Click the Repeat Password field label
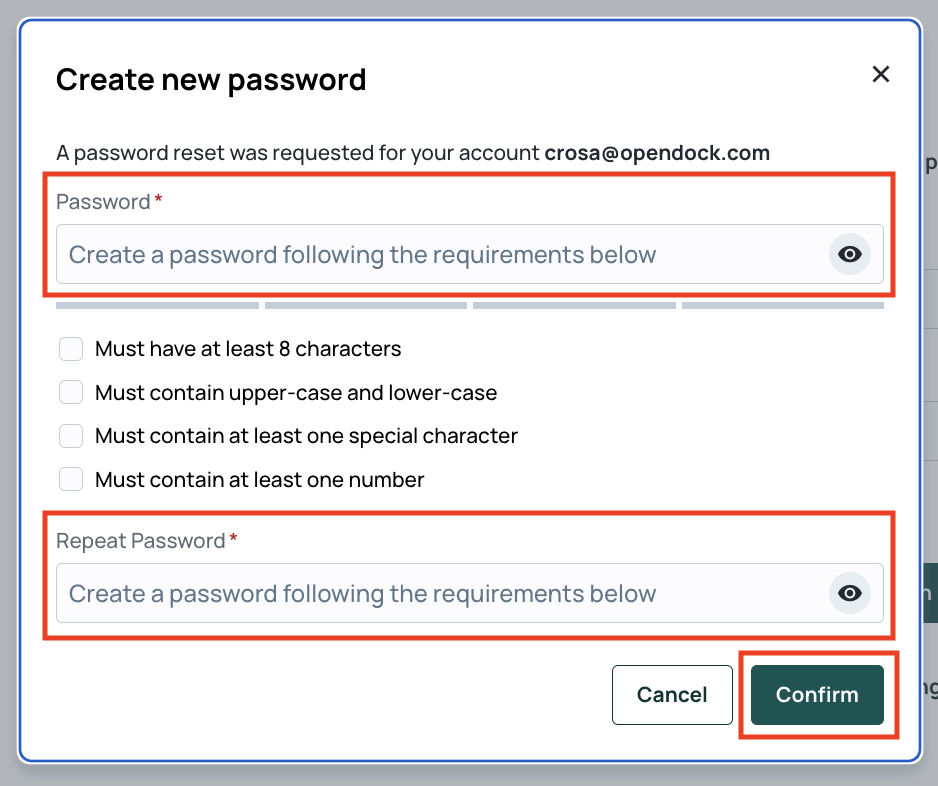Image resolution: width=938 pixels, height=786 pixels. point(141,541)
